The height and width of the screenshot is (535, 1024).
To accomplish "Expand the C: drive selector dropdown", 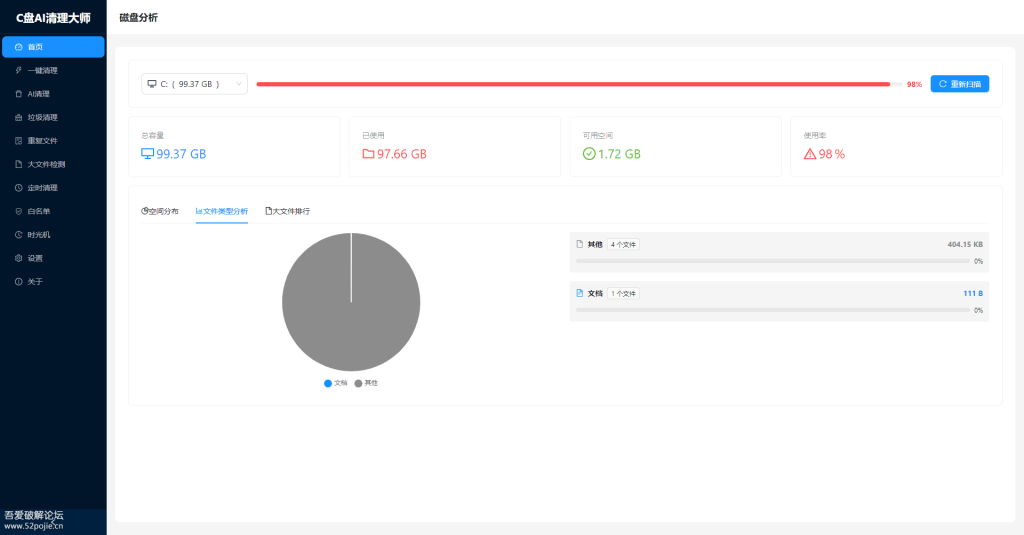I will [x=194, y=84].
